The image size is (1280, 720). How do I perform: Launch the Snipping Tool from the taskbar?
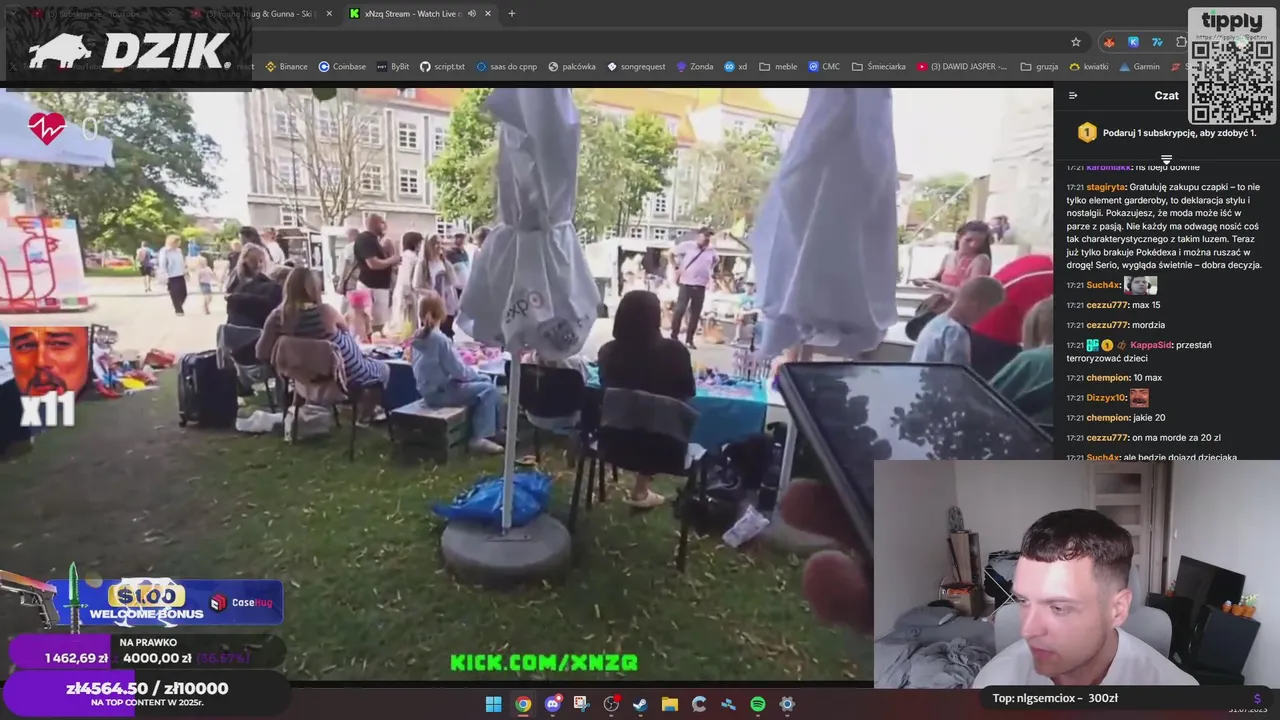[581, 704]
